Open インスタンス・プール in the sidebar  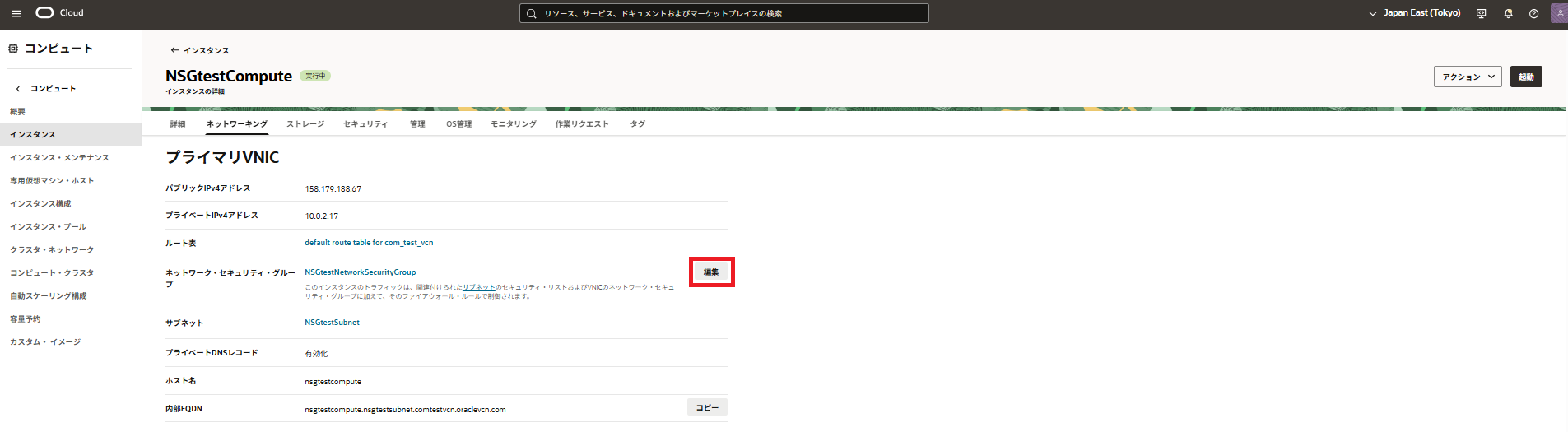pyautogui.click(x=48, y=226)
